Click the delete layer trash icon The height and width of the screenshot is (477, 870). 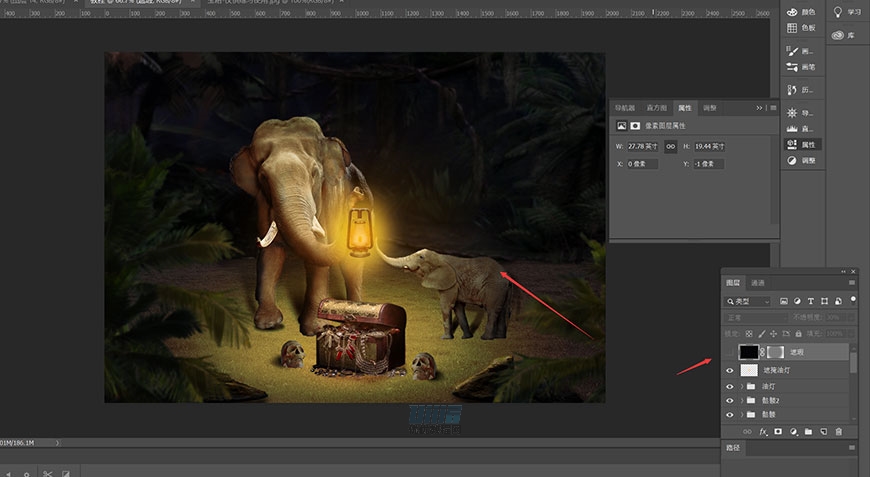click(838, 432)
